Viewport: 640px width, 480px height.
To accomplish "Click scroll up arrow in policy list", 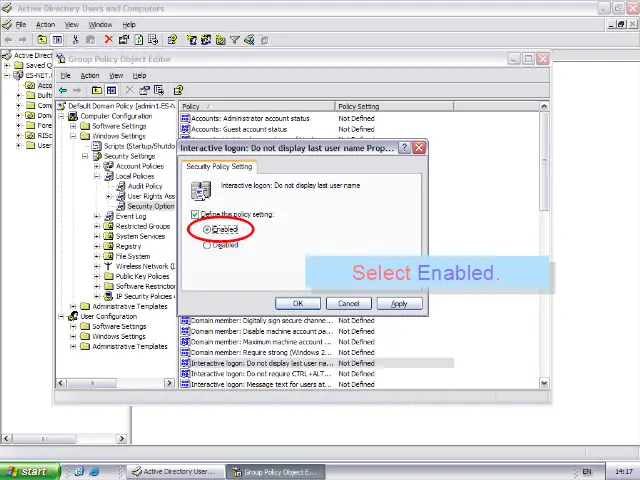I will 544,106.
